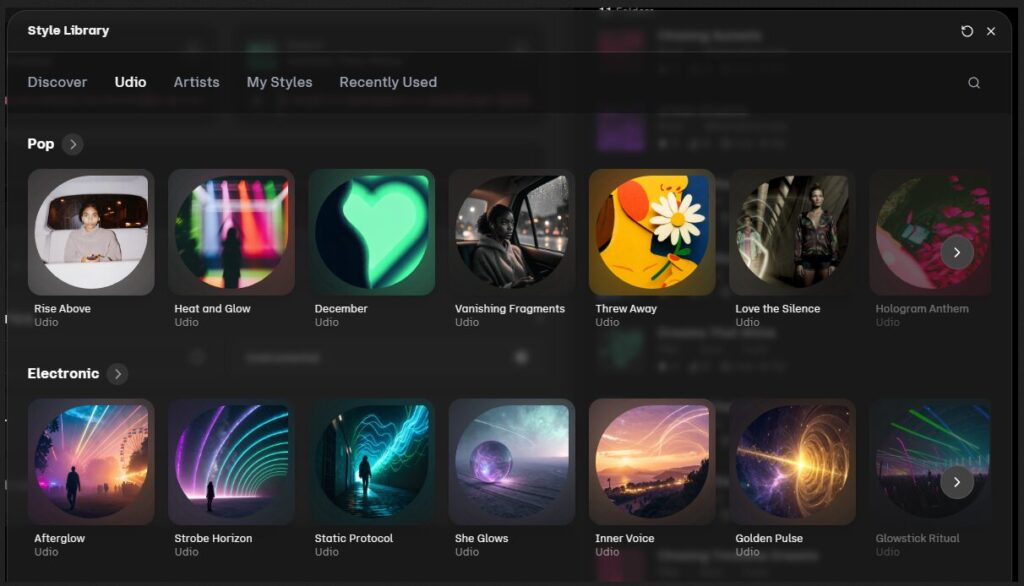The width and height of the screenshot is (1024, 586).
Task: Go to the My Styles tab
Action: 280,82
